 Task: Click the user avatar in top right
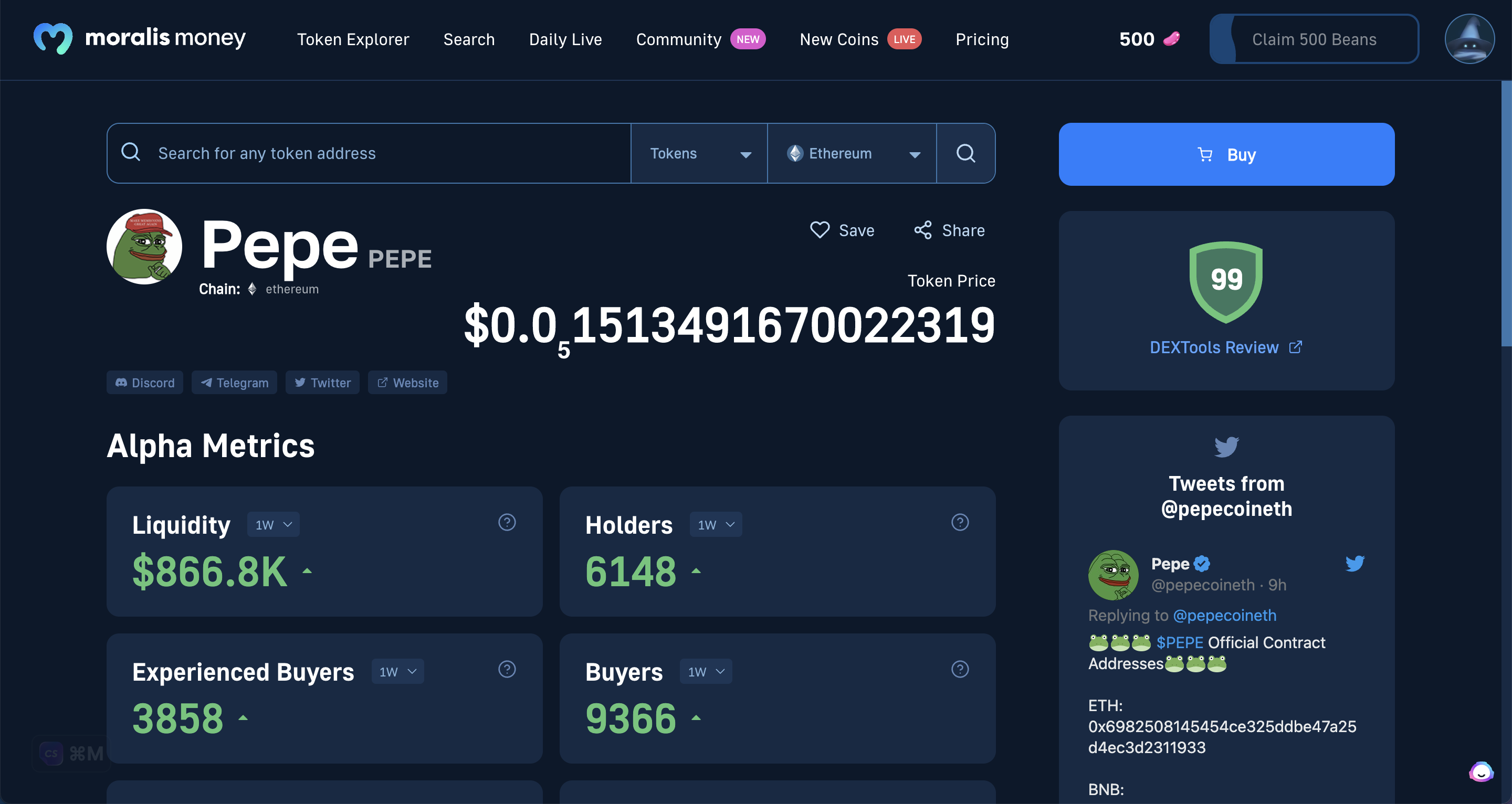coord(1469,39)
